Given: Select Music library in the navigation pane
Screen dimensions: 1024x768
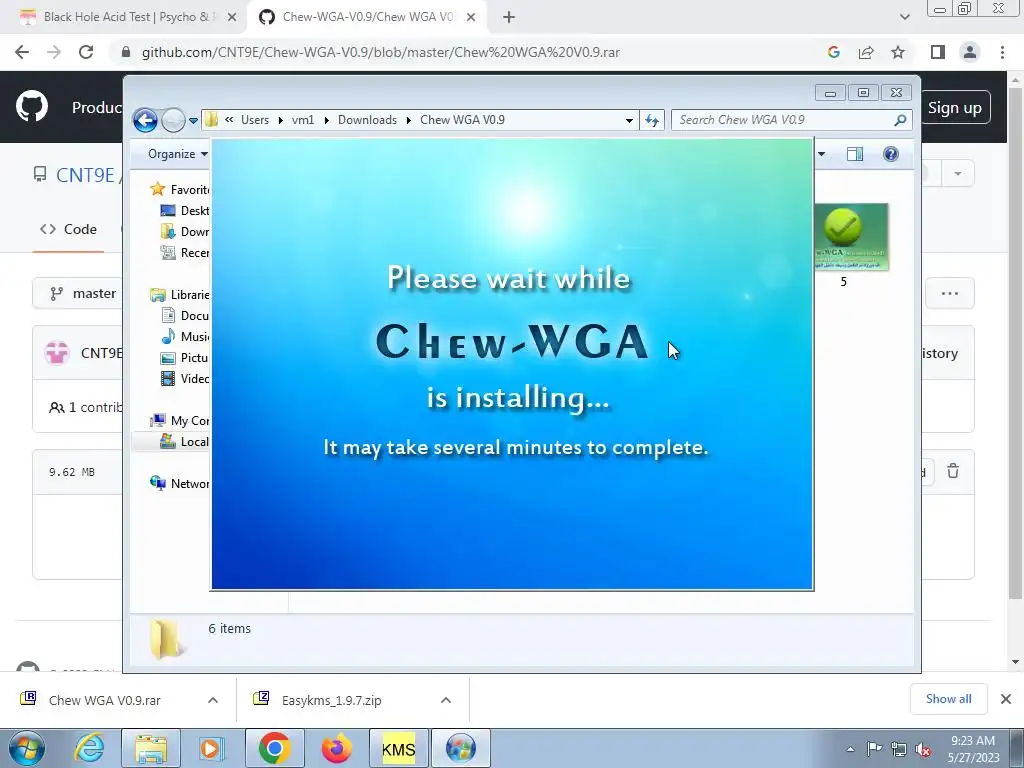Looking at the screenshot, I should (x=185, y=336).
